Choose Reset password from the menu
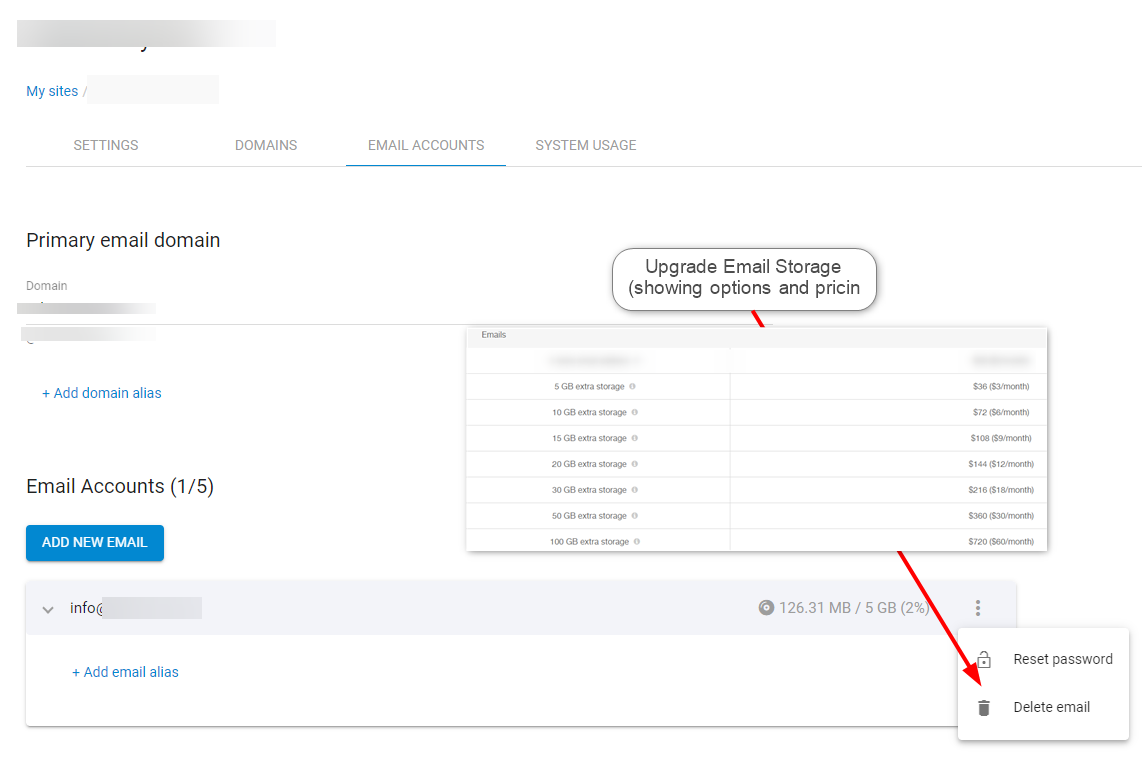Viewport: 1142px width, 784px height. 1044,659
